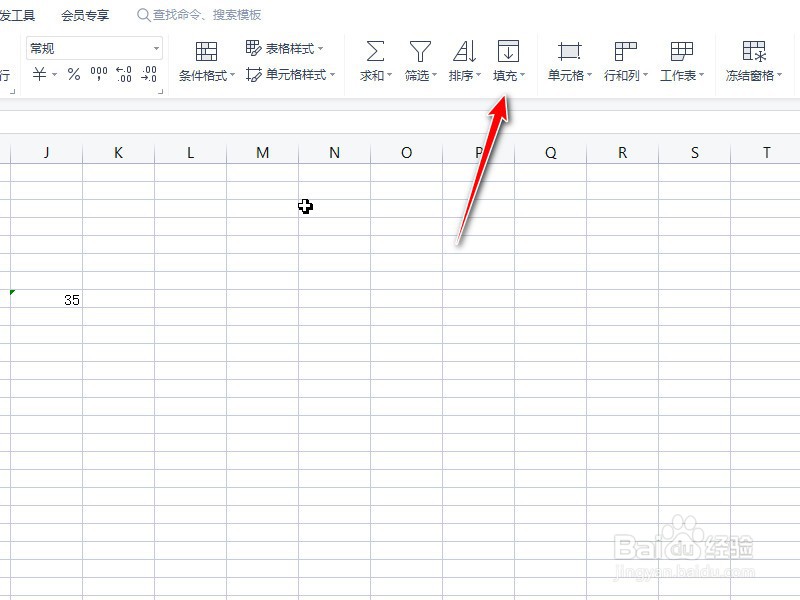Click the Conditional Formatting (条件格式) icon
Screen dimensions: 800x600
pyautogui.click(x=206, y=51)
